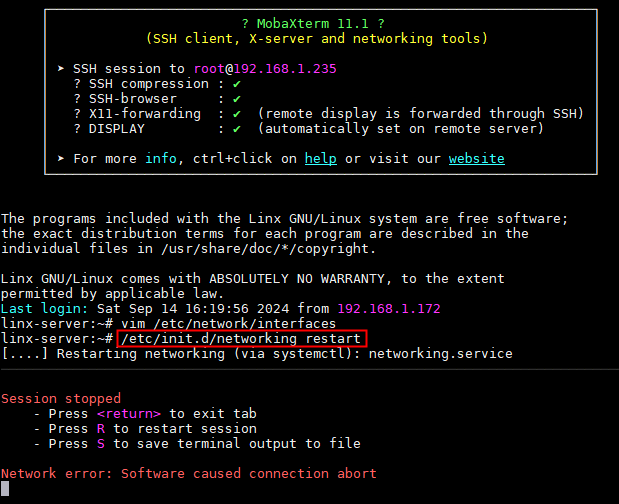Click the X11-forwarding checkmark
The image size is (619, 504).
[236, 114]
